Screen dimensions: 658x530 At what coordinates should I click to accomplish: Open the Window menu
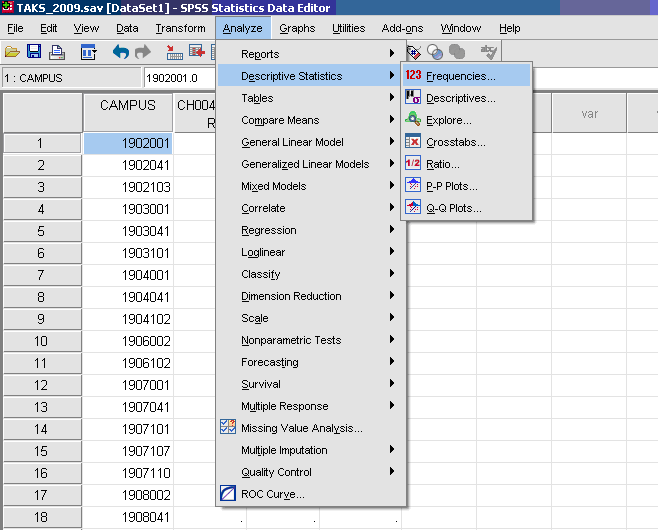coord(461,28)
